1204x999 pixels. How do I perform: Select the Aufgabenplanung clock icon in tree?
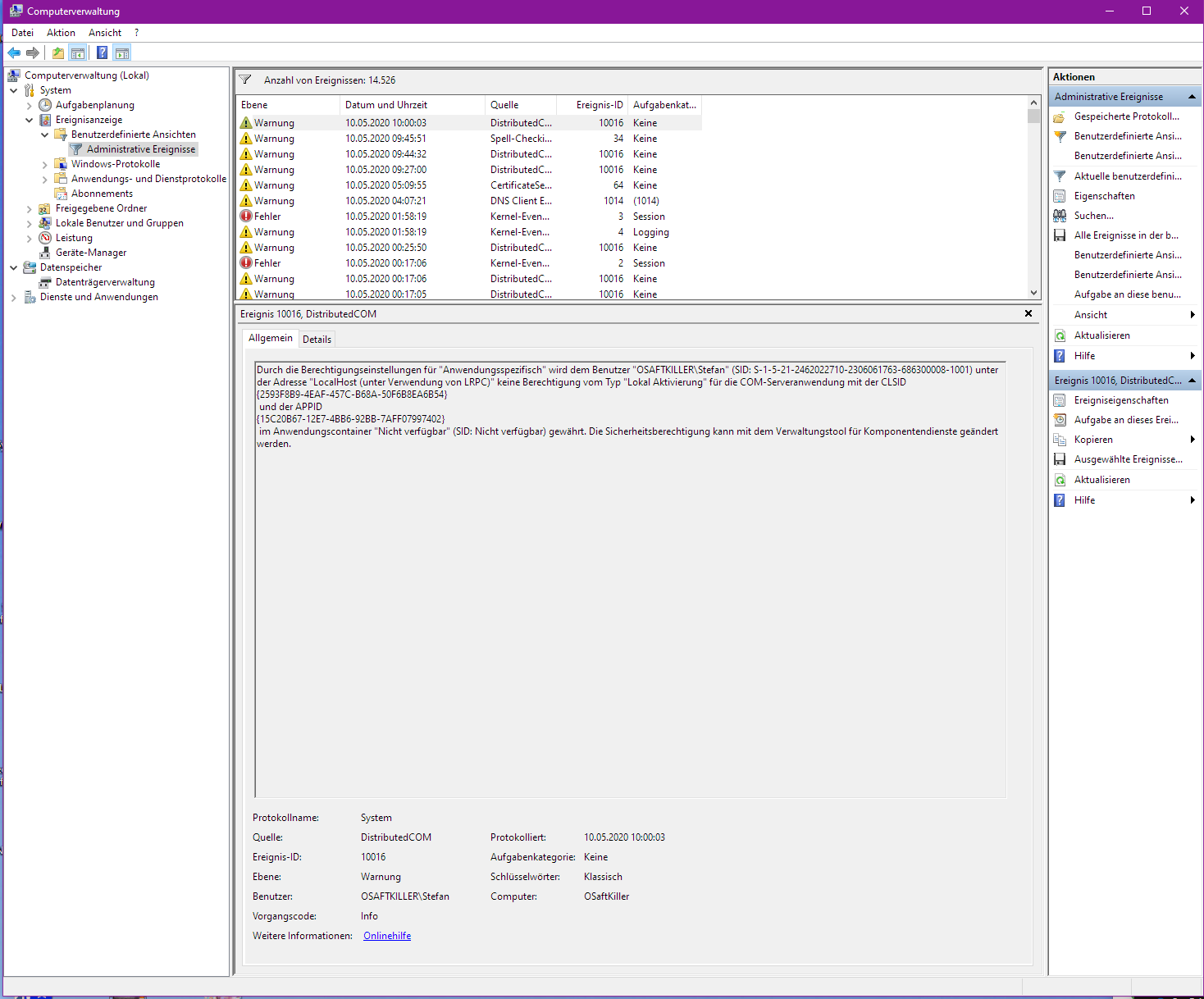coord(45,105)
